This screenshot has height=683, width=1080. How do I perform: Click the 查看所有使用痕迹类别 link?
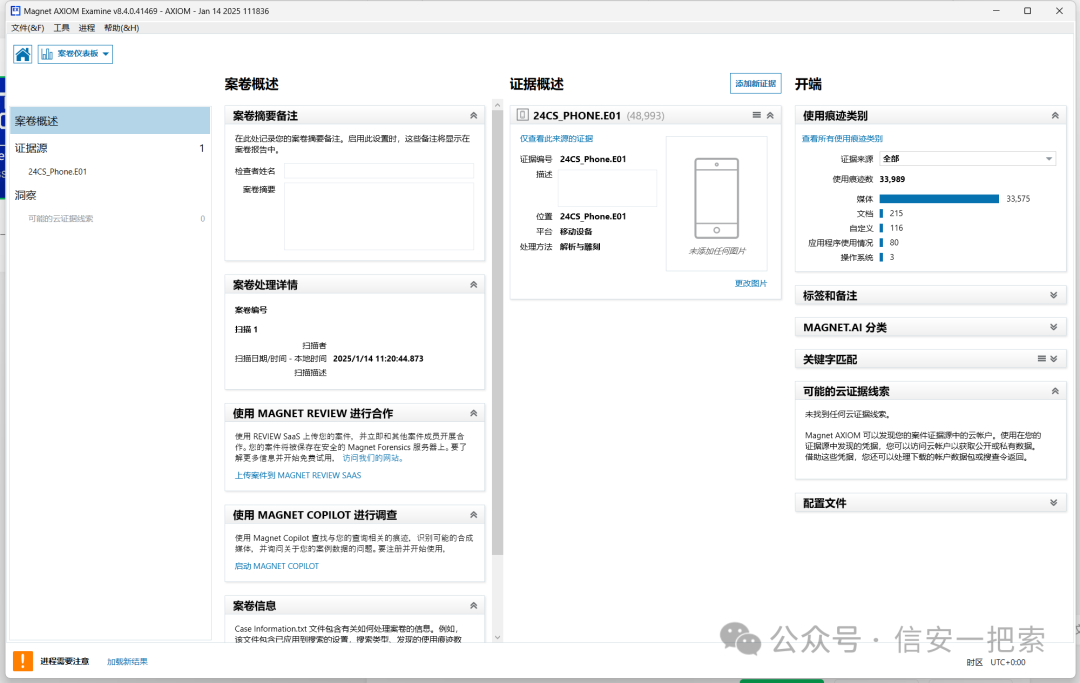point(842,138)
